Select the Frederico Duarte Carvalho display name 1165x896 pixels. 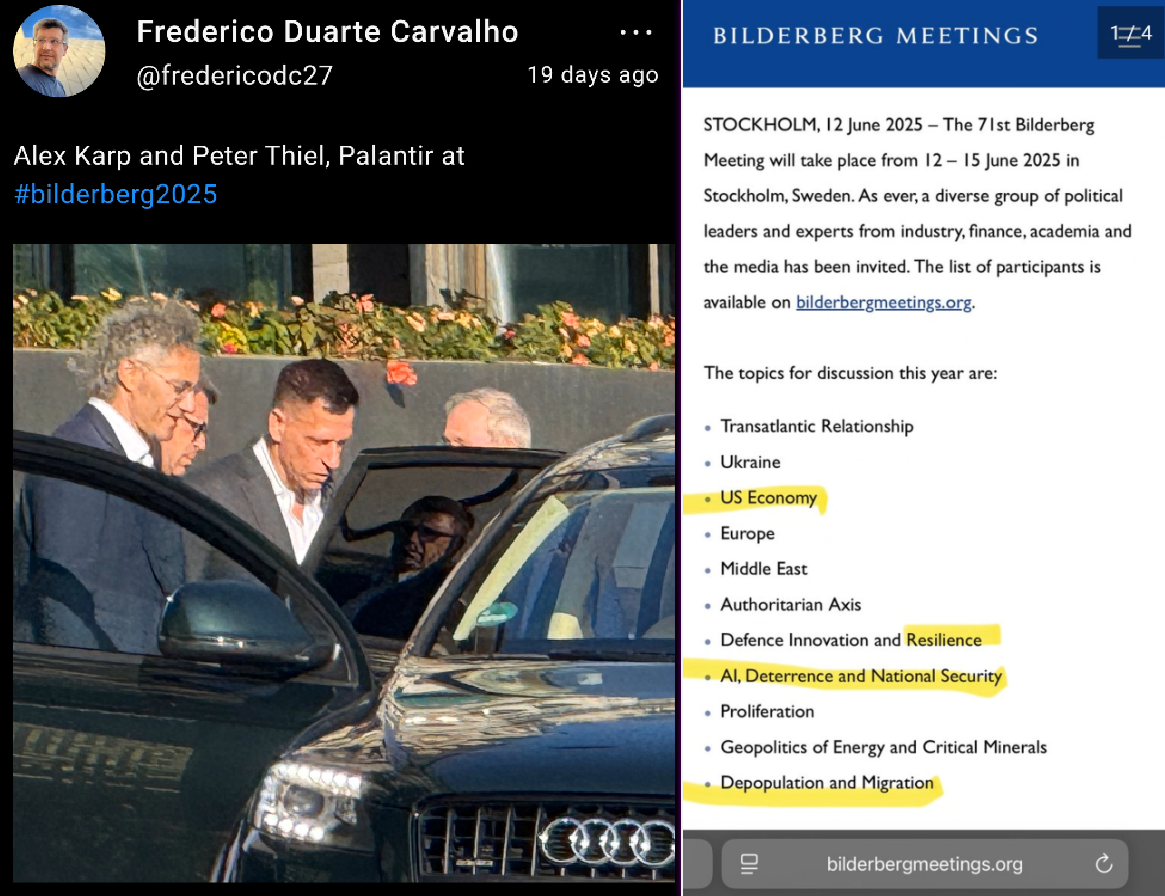(327, 32)
